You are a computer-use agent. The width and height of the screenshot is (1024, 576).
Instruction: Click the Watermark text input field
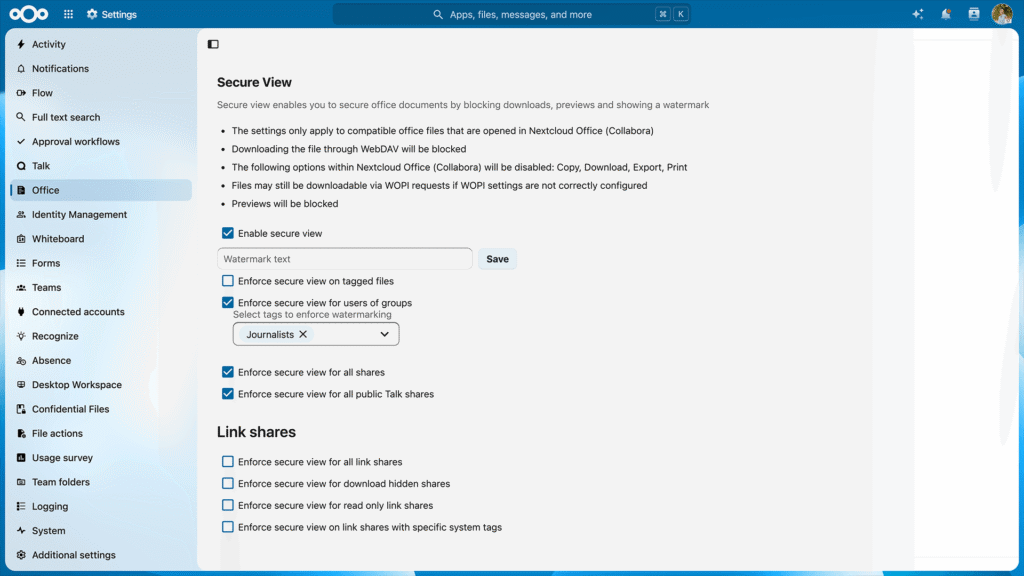345,259
